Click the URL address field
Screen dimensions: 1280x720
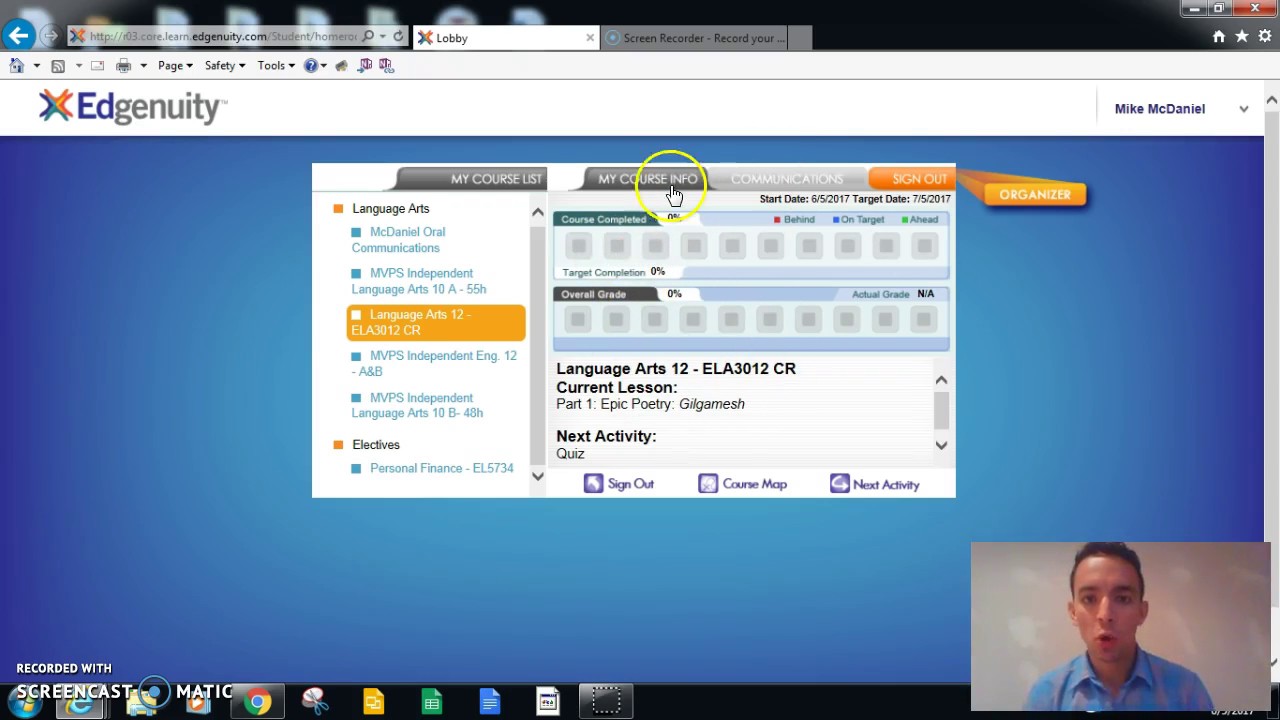click(x=222, y=37)
